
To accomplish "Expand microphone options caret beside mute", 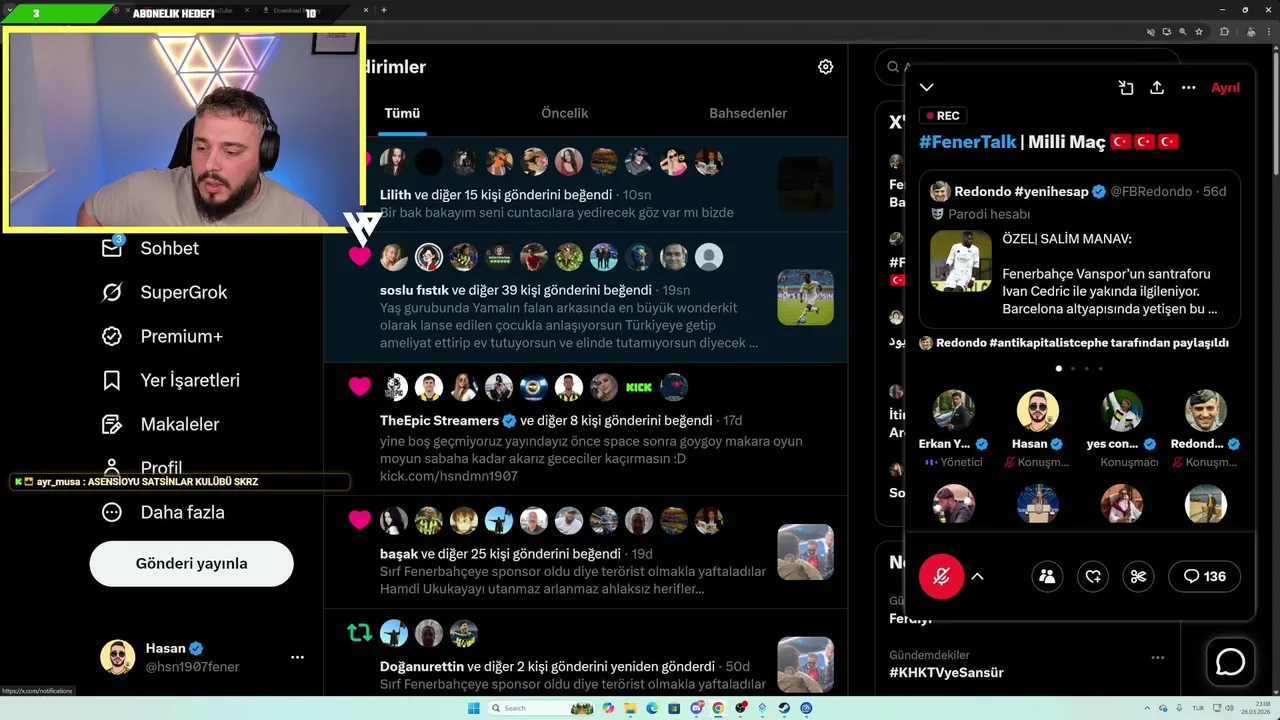I will pos(977,576).
